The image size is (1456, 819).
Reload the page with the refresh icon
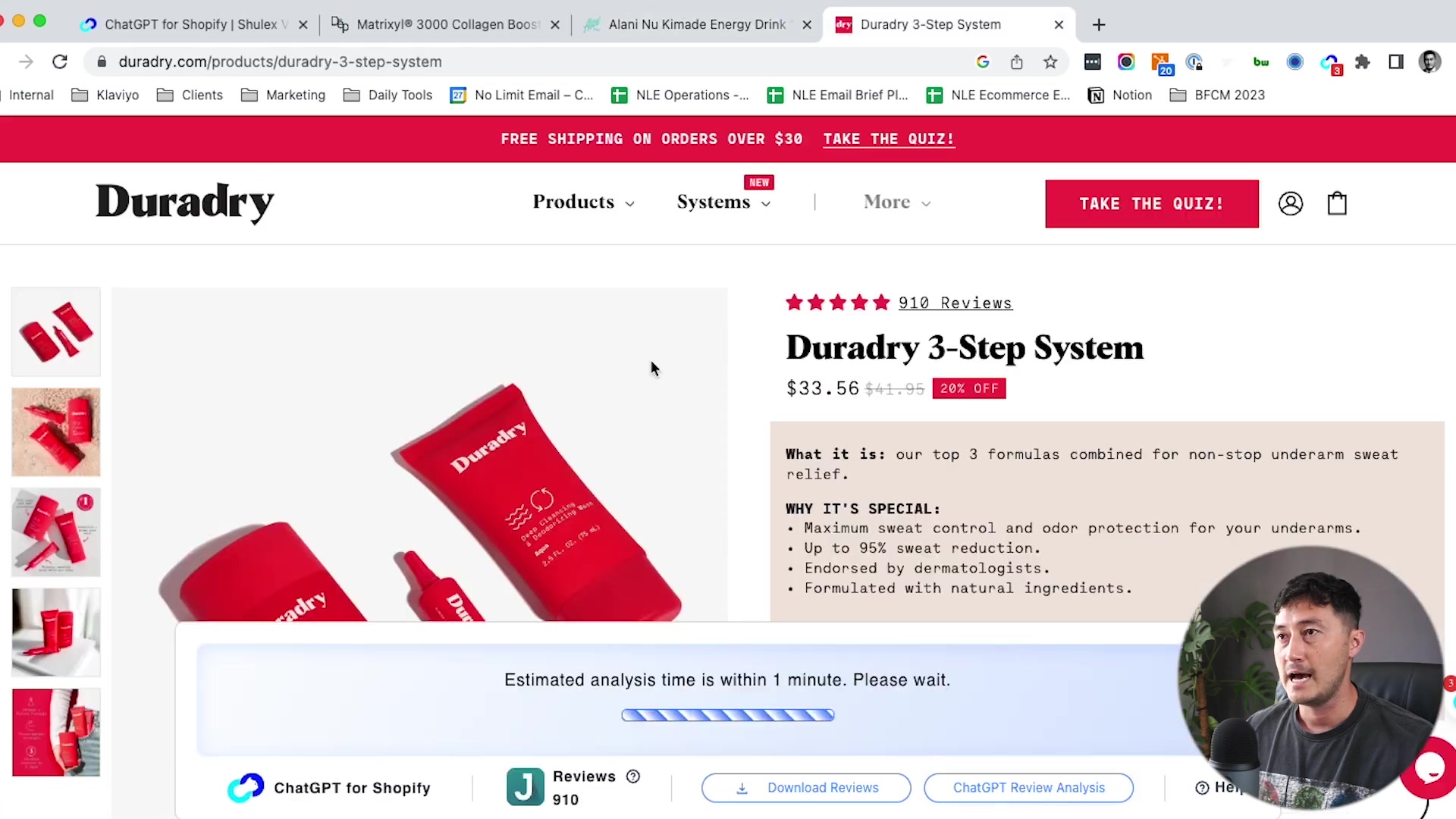point(60,61)
